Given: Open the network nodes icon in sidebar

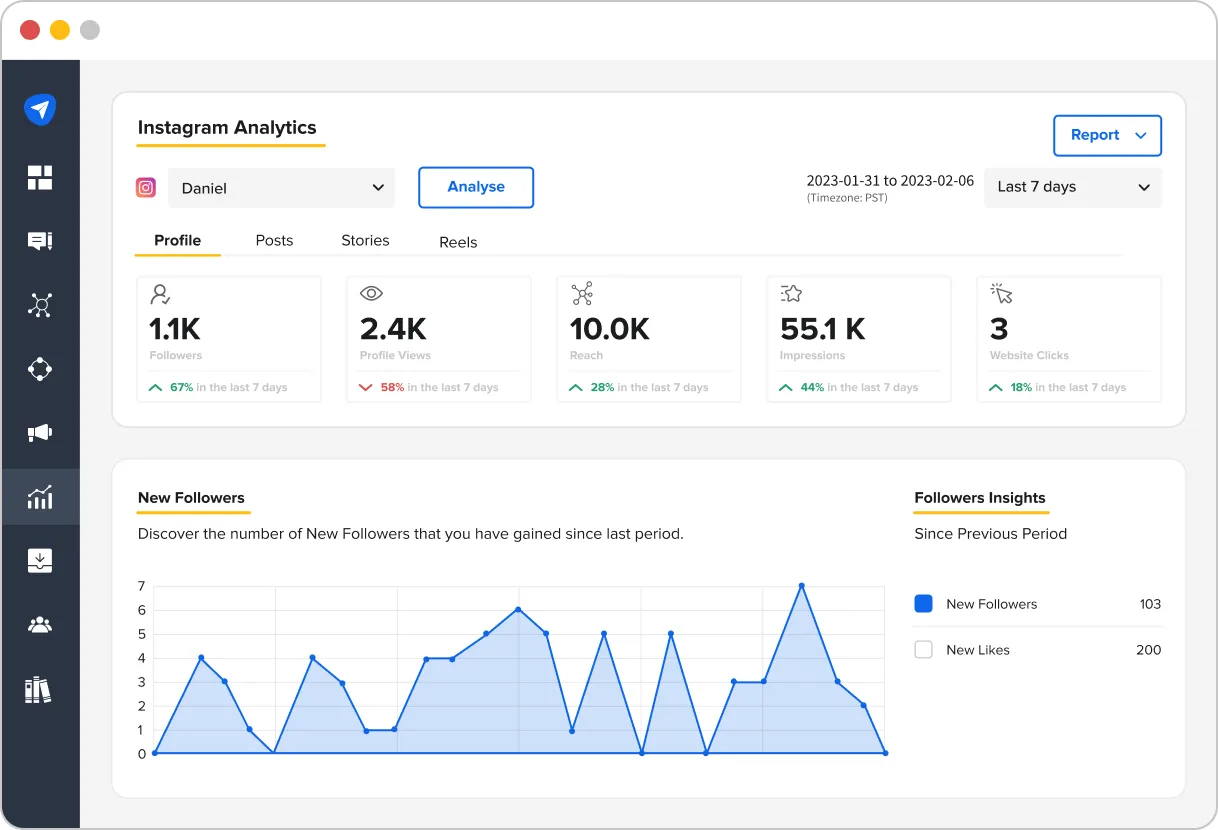Looking at the screenshot, I should (x=40, y=305).
